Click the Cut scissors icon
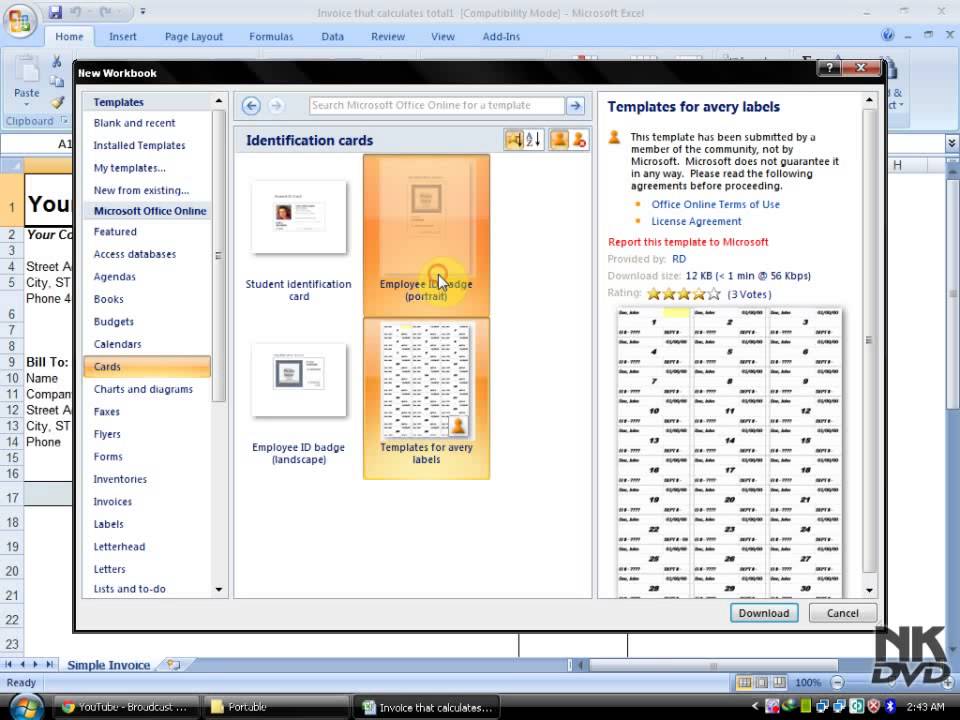960x720 pixels. [56, 61]
